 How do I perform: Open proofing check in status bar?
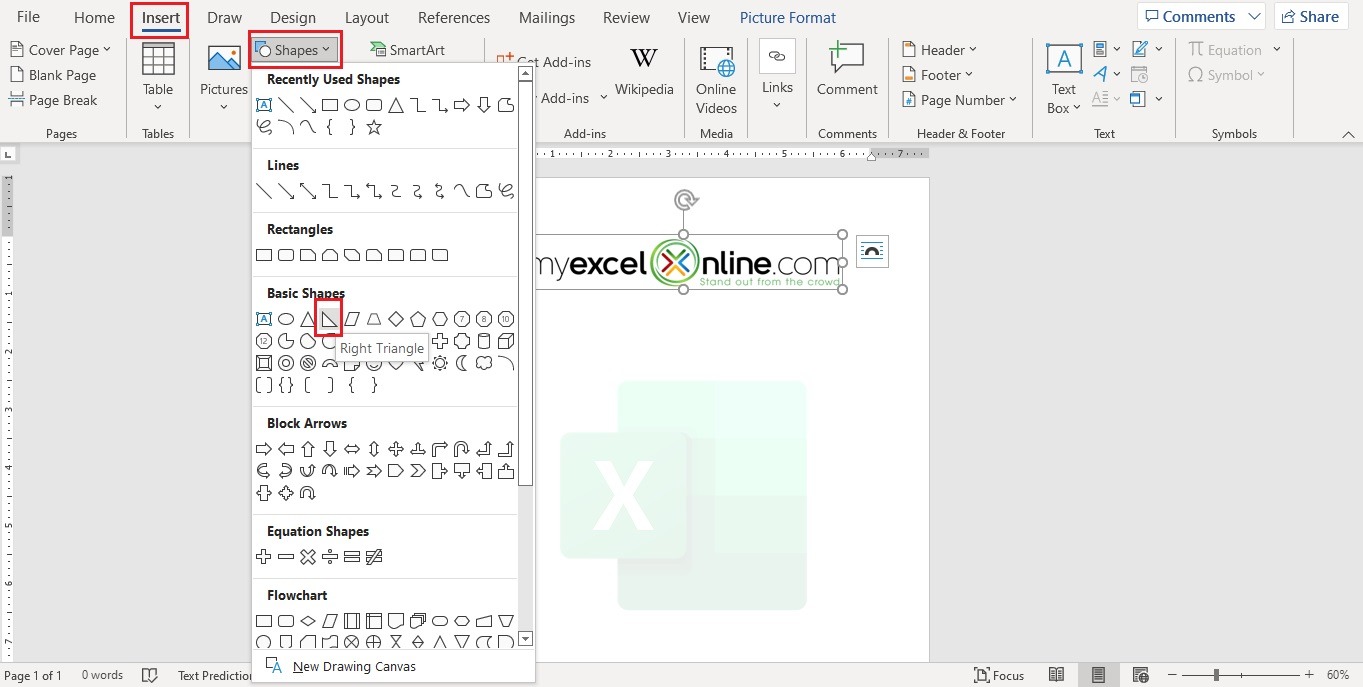[150, 675]
